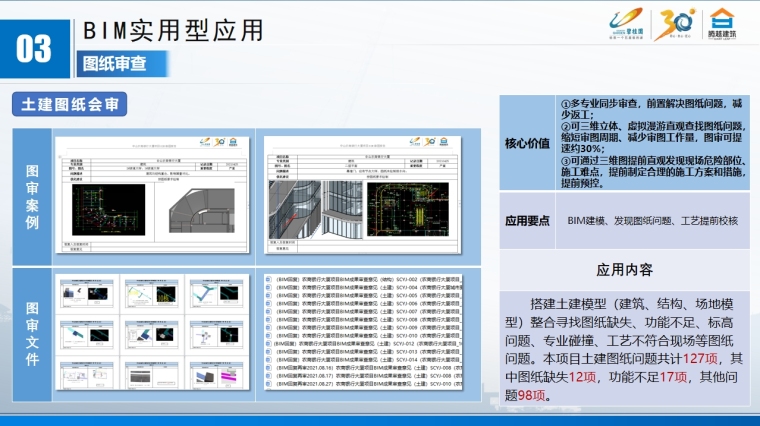The width and height of the screenshot is (760, 426).
Task: Select the 图纸审查 tab label
Action: tap(112, 63)
